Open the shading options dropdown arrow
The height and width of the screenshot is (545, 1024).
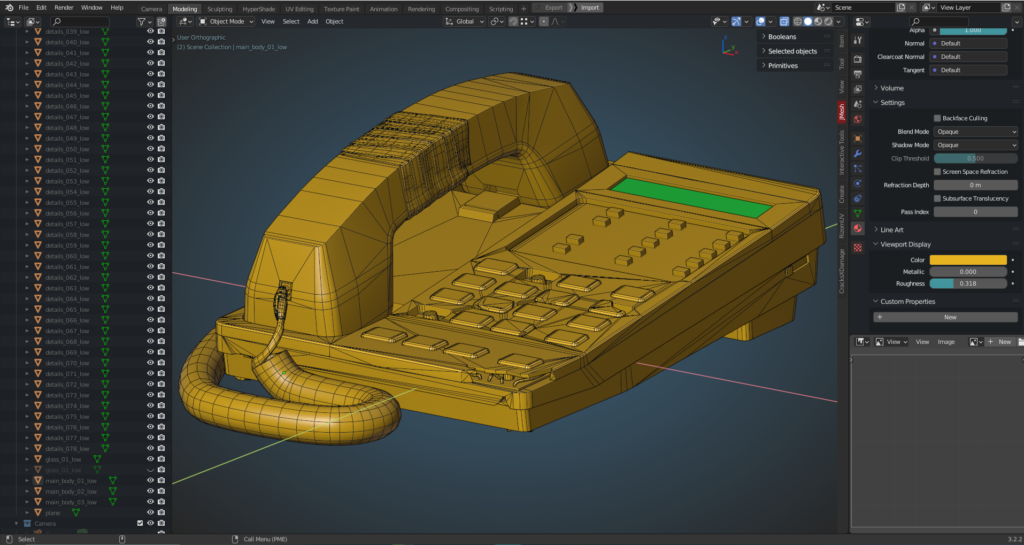[839, 22]
